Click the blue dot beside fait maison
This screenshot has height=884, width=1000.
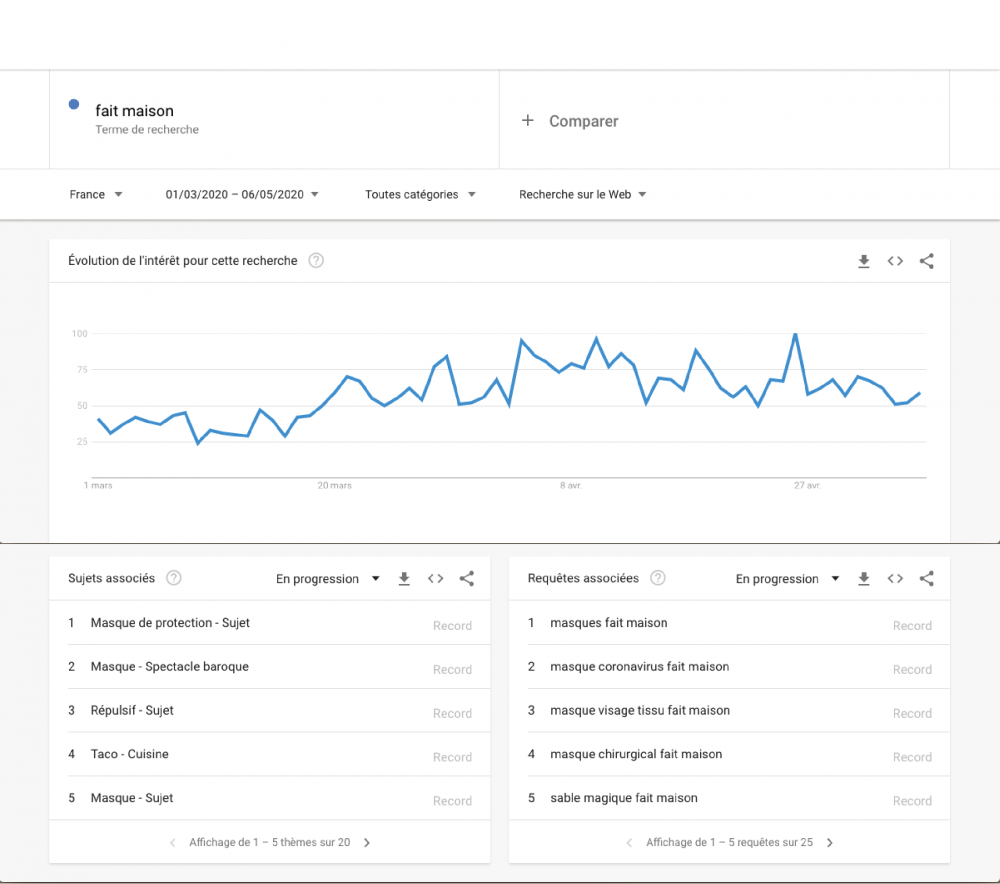point(74,104)
